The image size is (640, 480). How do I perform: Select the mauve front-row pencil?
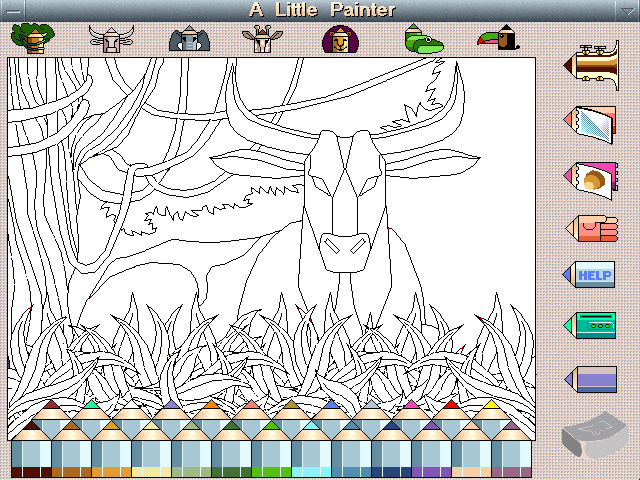coord(511,451)
